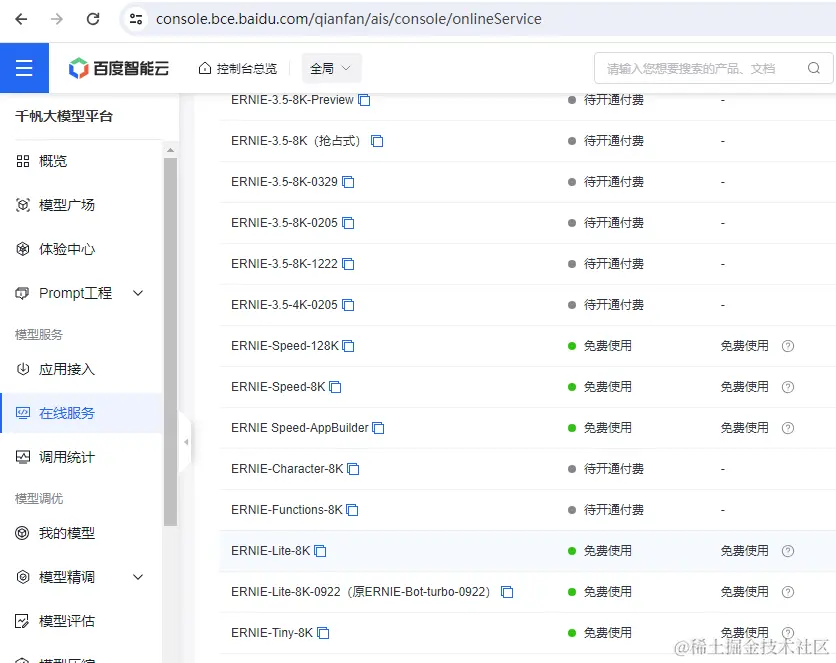Copy the ERNIE-Functions-8K name
The height and width of the screenshot is (663, 836).
click(x=352, y=511)
